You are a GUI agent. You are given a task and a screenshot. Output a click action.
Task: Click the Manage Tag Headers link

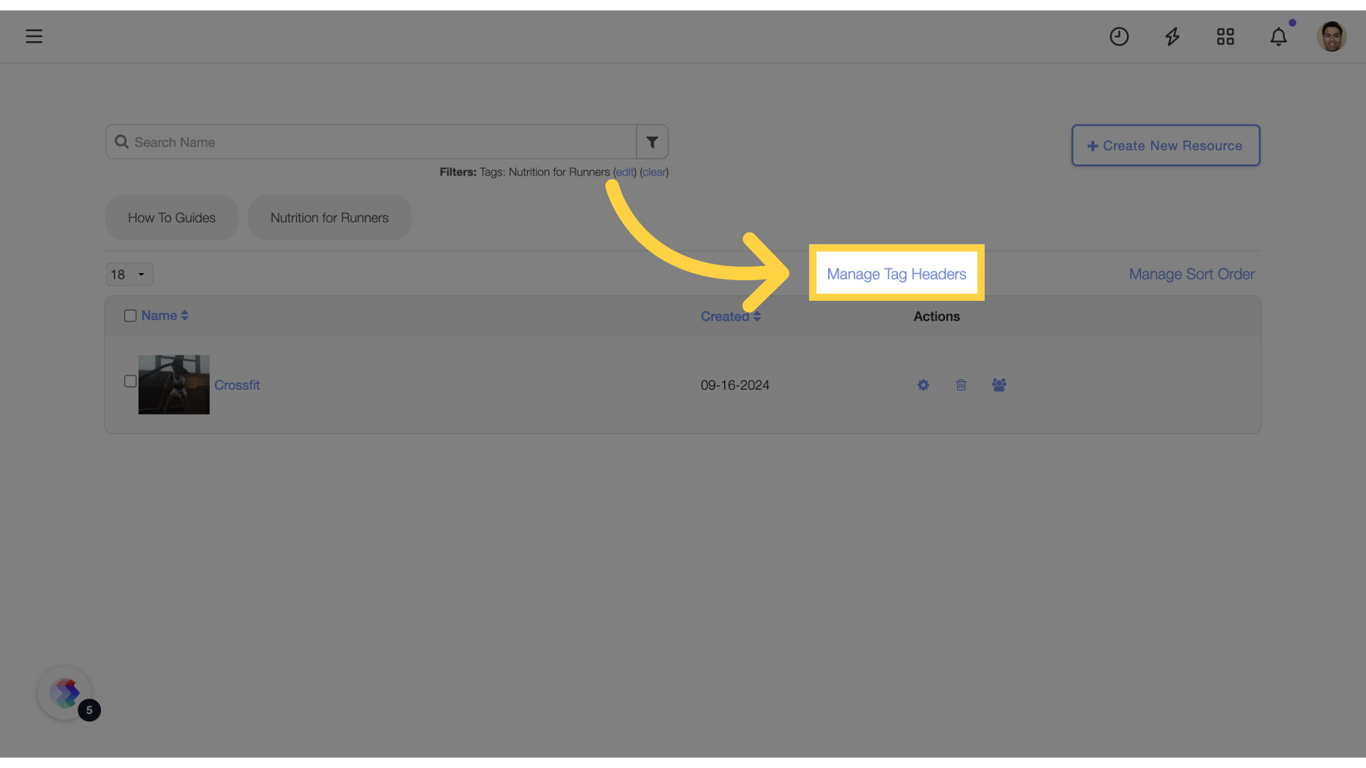point(896,273)
